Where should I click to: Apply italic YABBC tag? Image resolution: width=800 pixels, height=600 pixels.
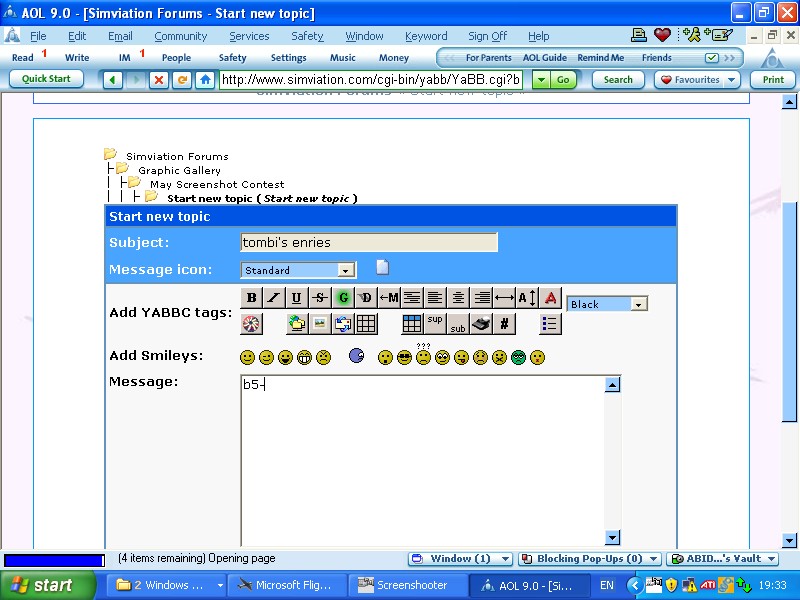tap(274, 297)
